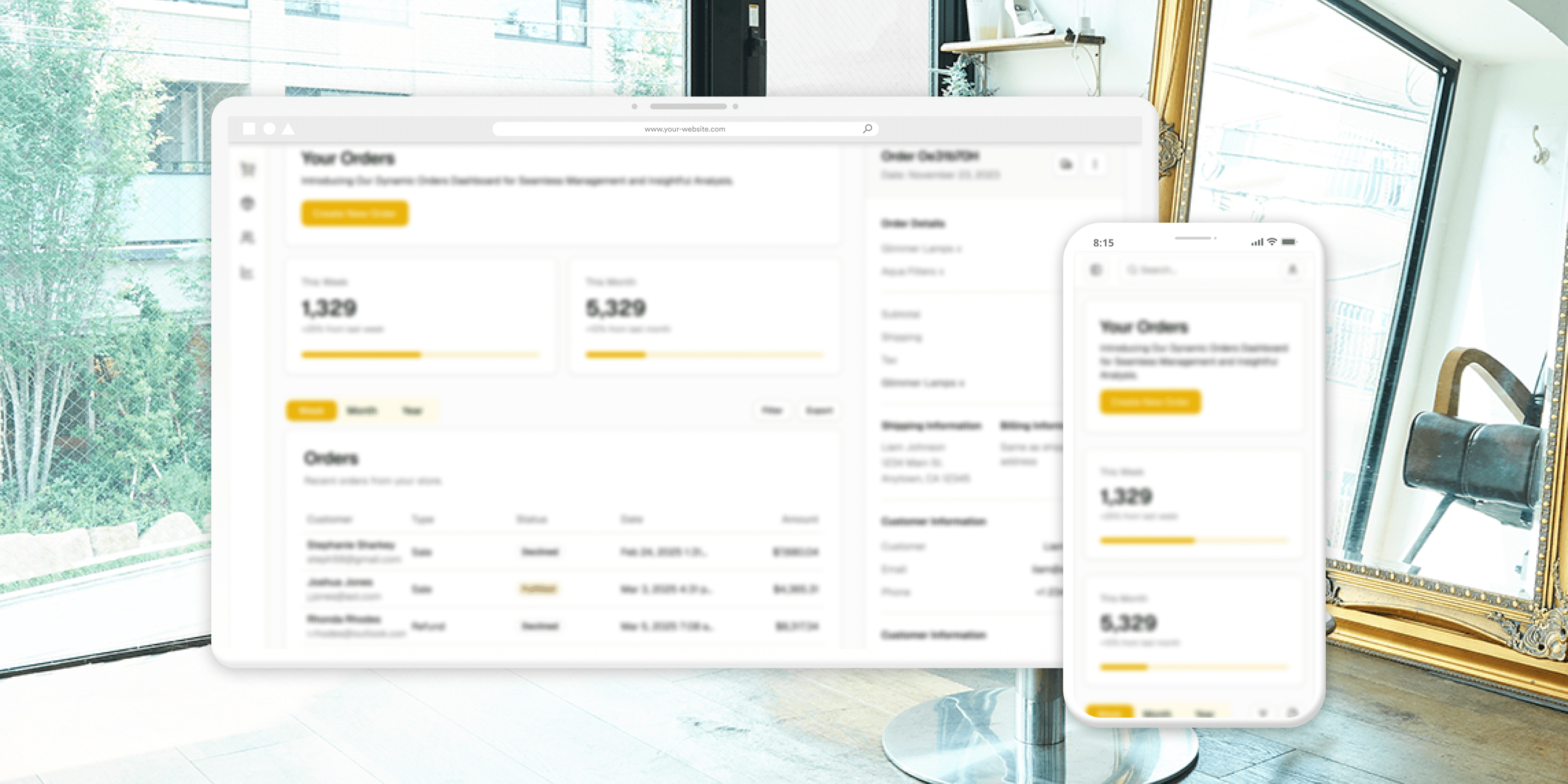Click the search magnifier in browser address bar

coord(867,128)
